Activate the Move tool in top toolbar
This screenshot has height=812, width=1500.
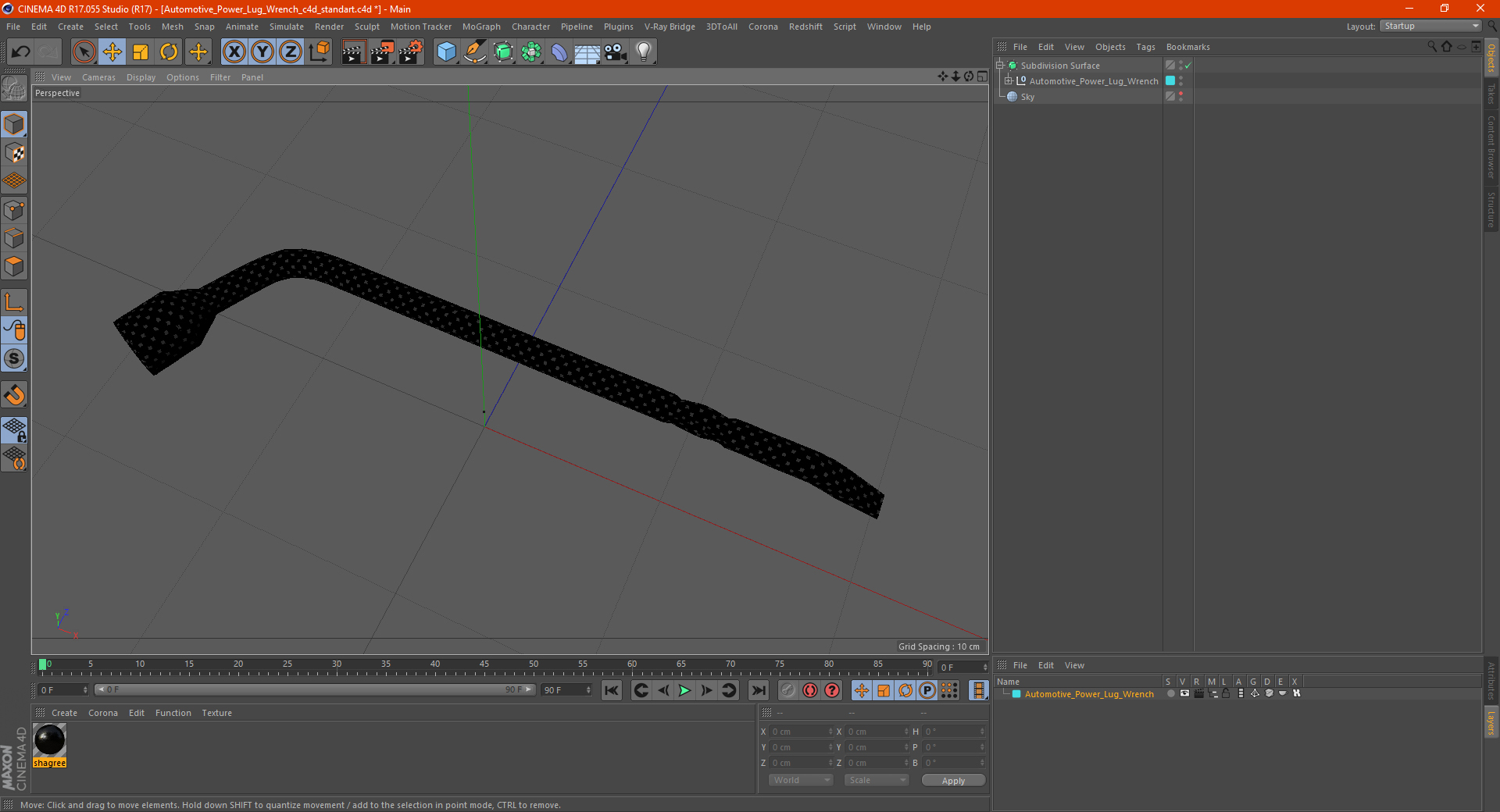(112, 52)
